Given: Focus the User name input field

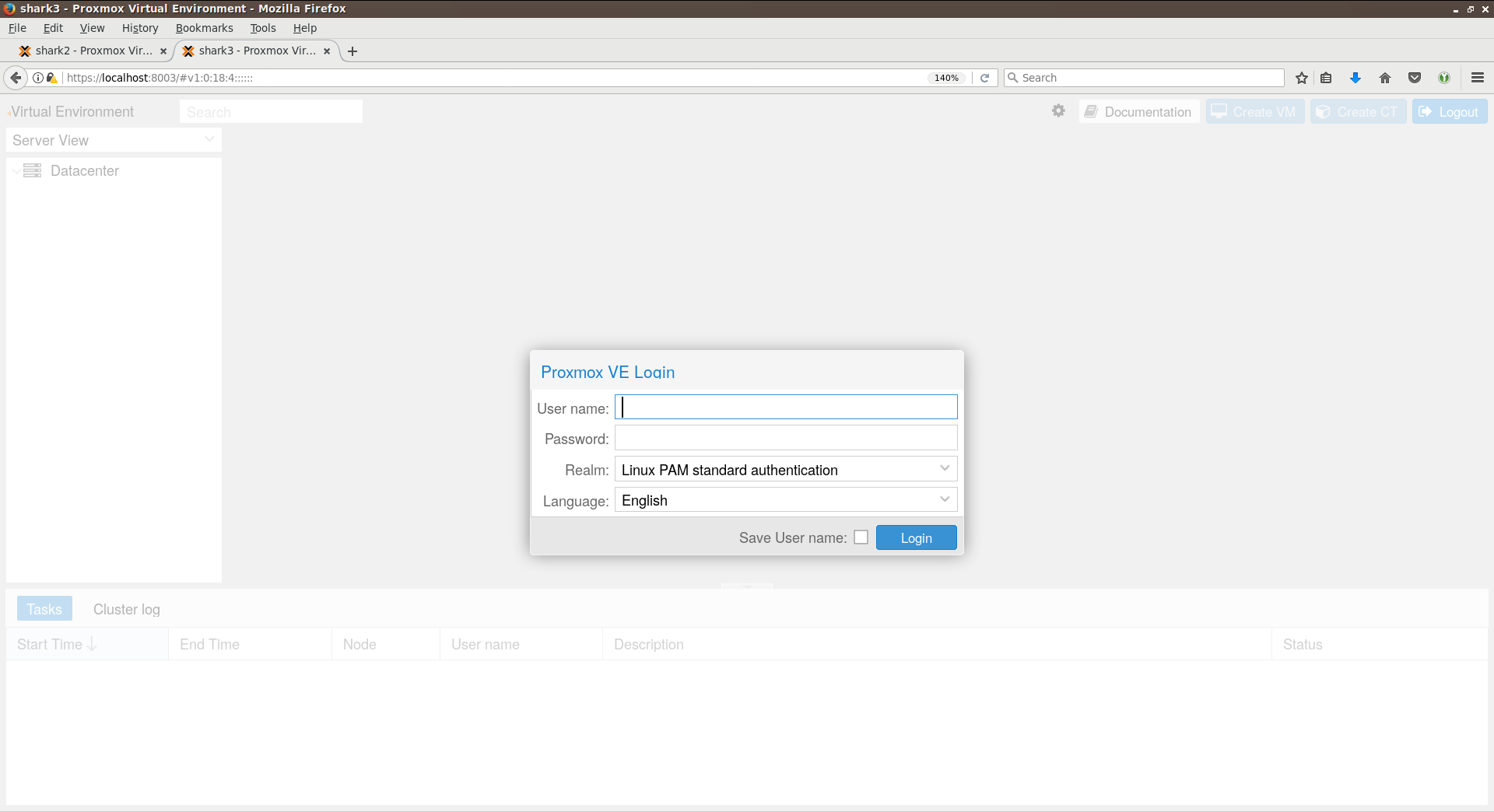Looking at the screenshot, I should coord(786,407).
